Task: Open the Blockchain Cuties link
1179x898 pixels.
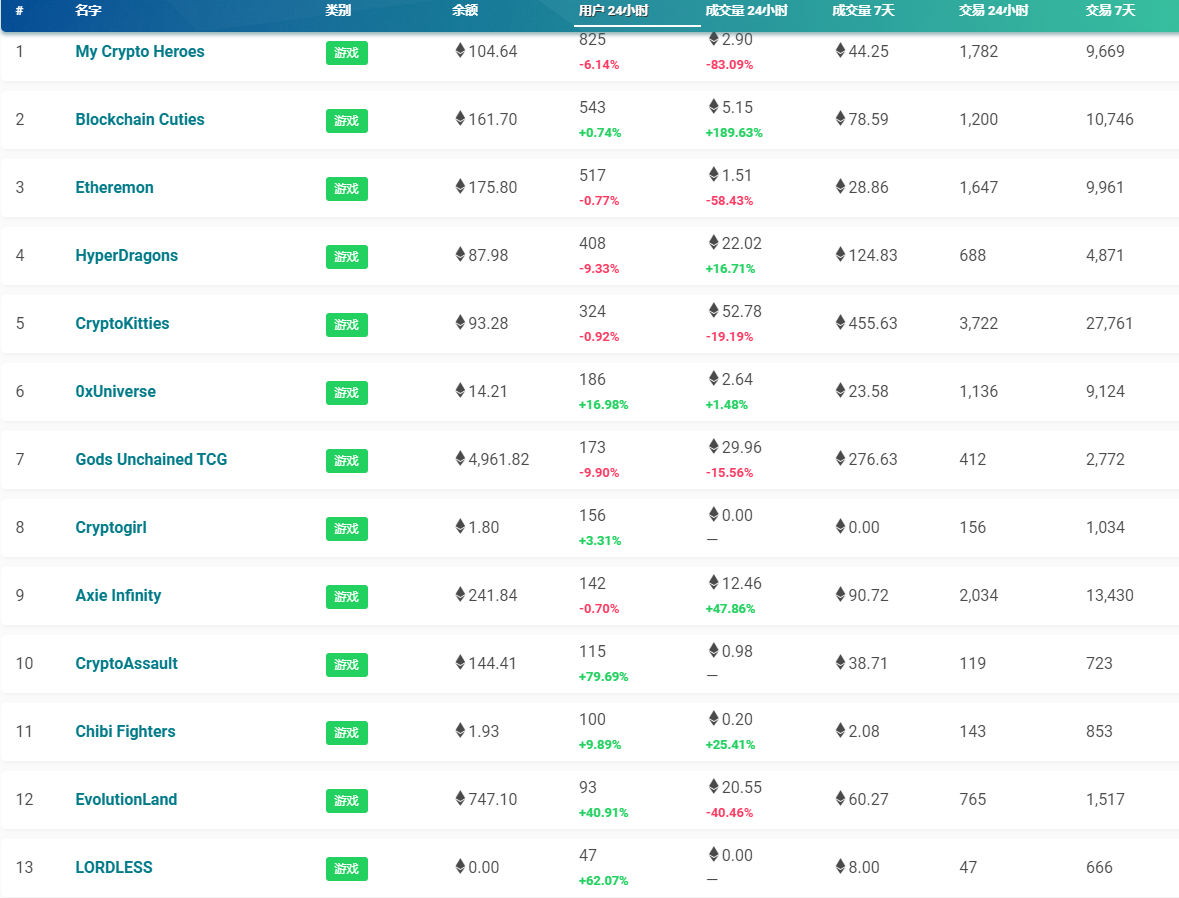Action: click(x=140, y=120)
